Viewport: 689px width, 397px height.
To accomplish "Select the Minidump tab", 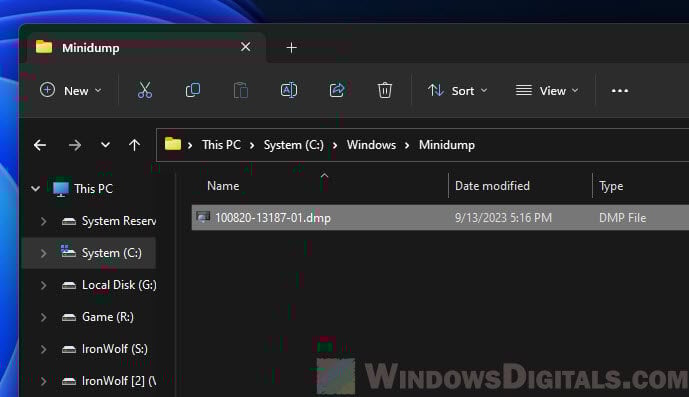I will (147, 47).
